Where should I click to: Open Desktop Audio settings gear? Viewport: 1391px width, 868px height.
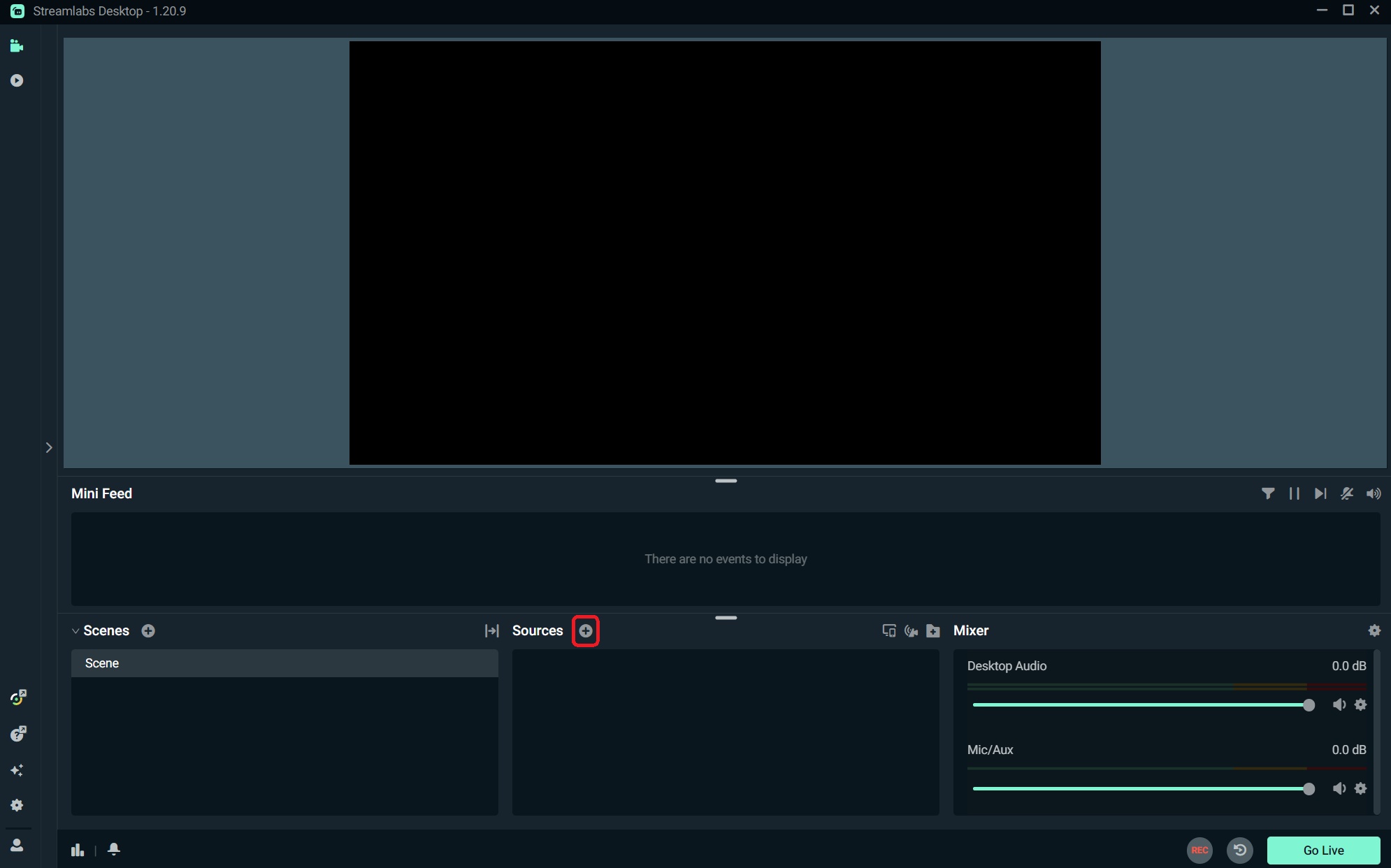1360,704
